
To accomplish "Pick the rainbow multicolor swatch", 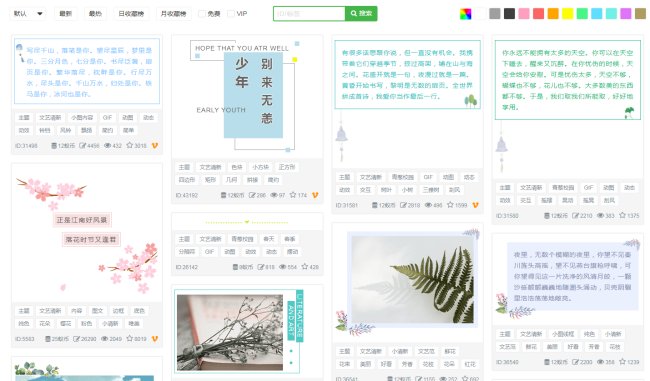I will click(466, 14).
